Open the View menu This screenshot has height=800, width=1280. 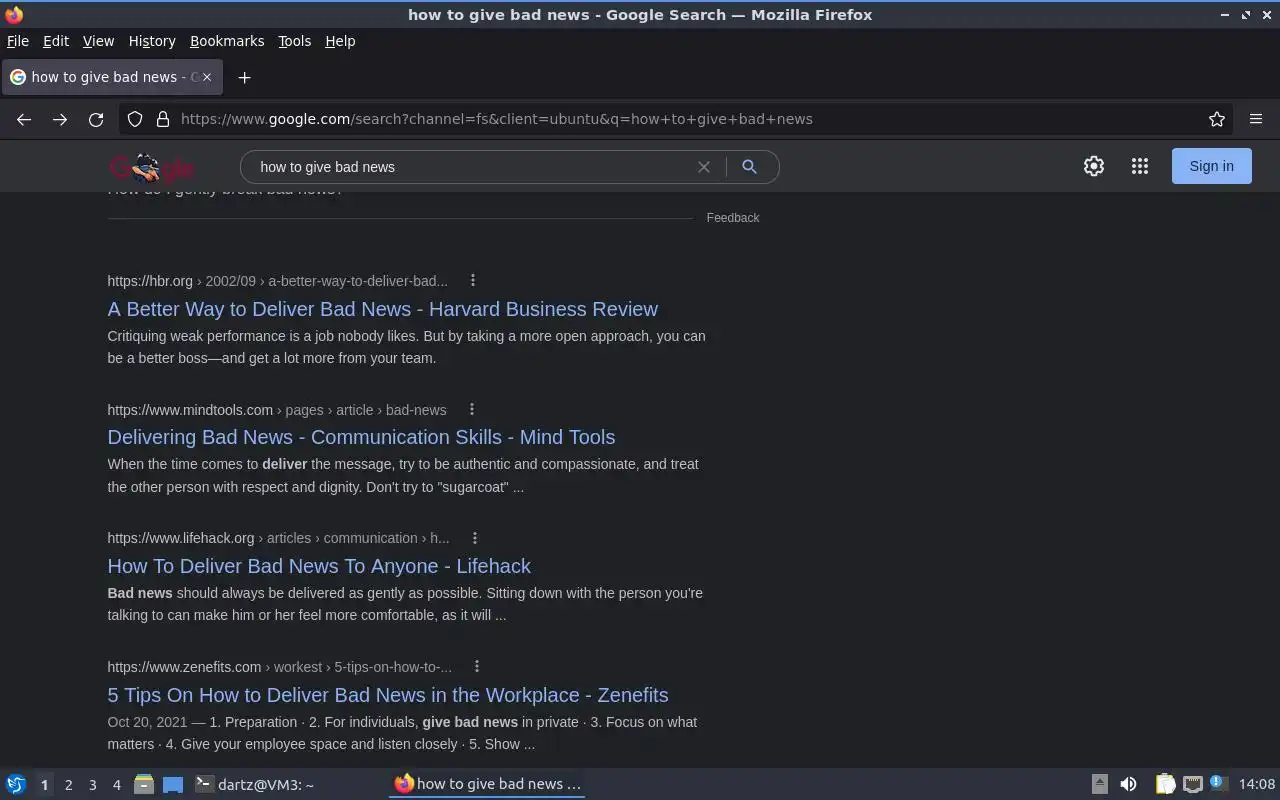(98, 41)
